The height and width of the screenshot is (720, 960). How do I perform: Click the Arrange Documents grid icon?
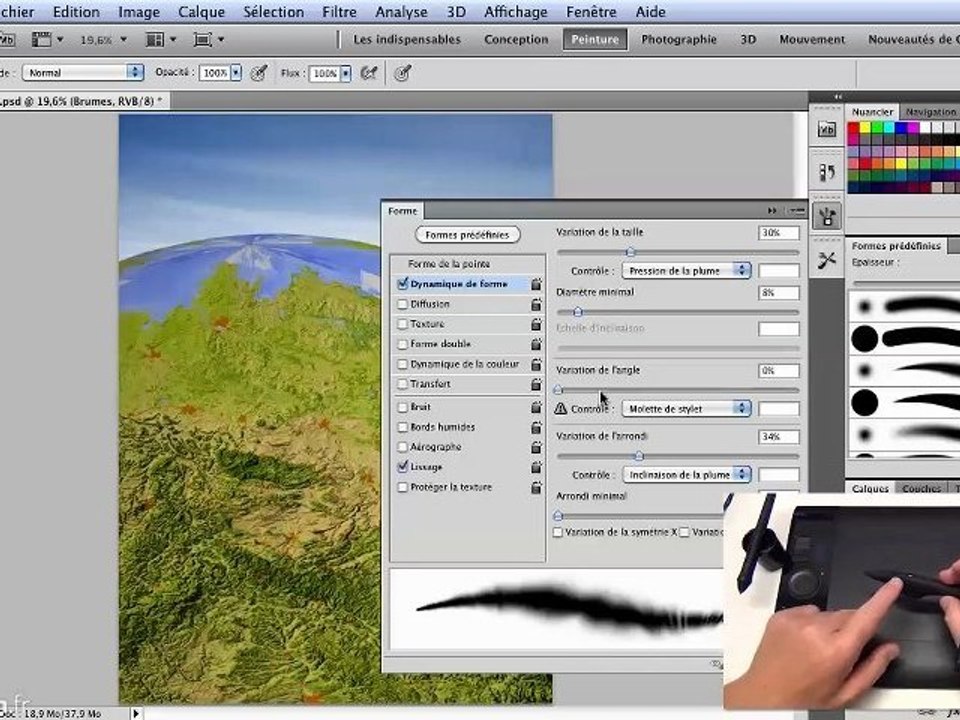[154, 40]
